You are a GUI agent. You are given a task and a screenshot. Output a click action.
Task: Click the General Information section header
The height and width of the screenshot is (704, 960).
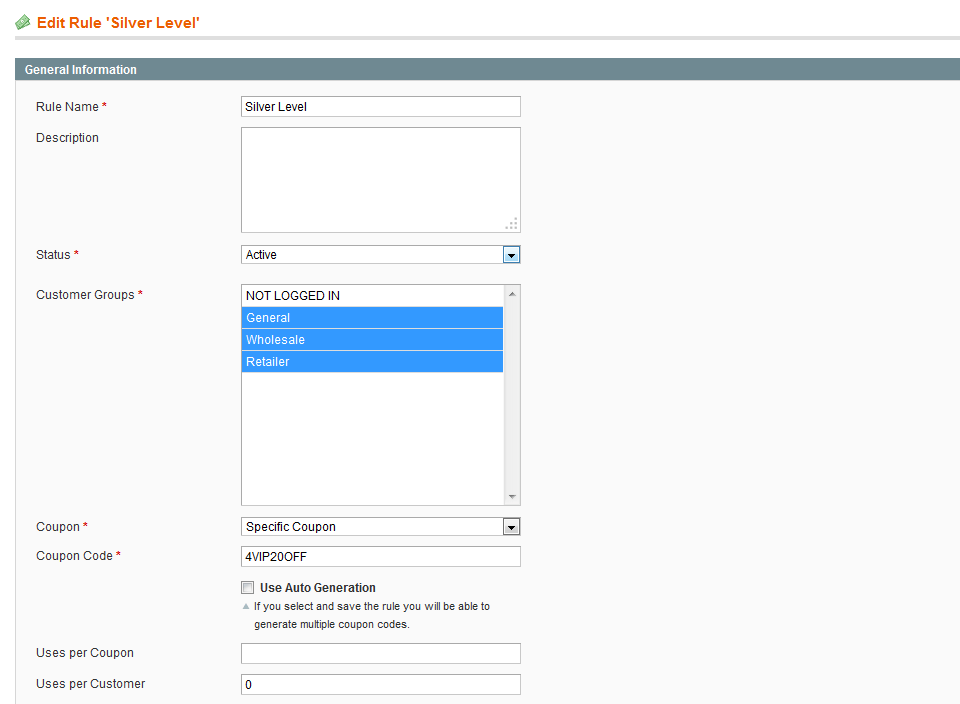point(487,69)
